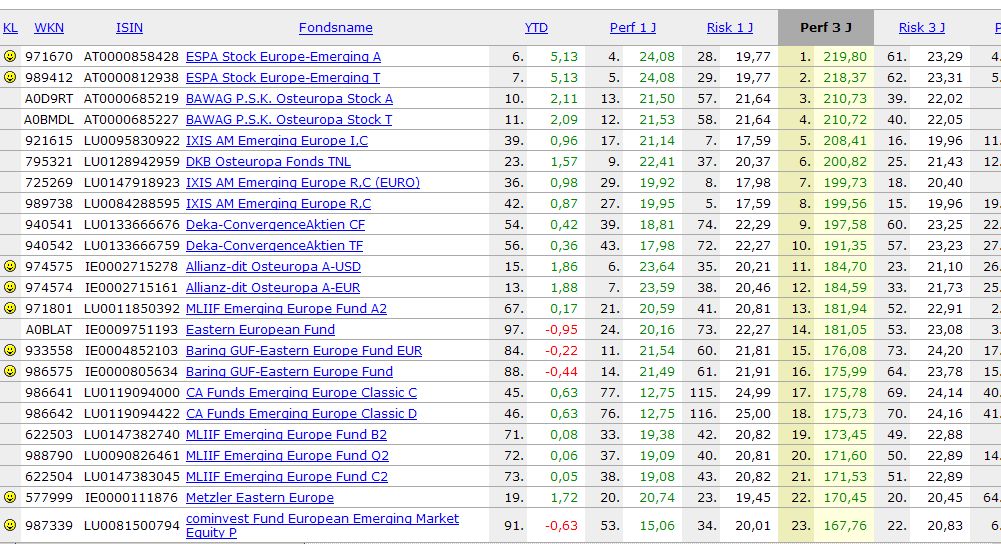Select Perf 3 J value 200,82
The width and height of the screenshot is (1001, 544).
(845, 162)
